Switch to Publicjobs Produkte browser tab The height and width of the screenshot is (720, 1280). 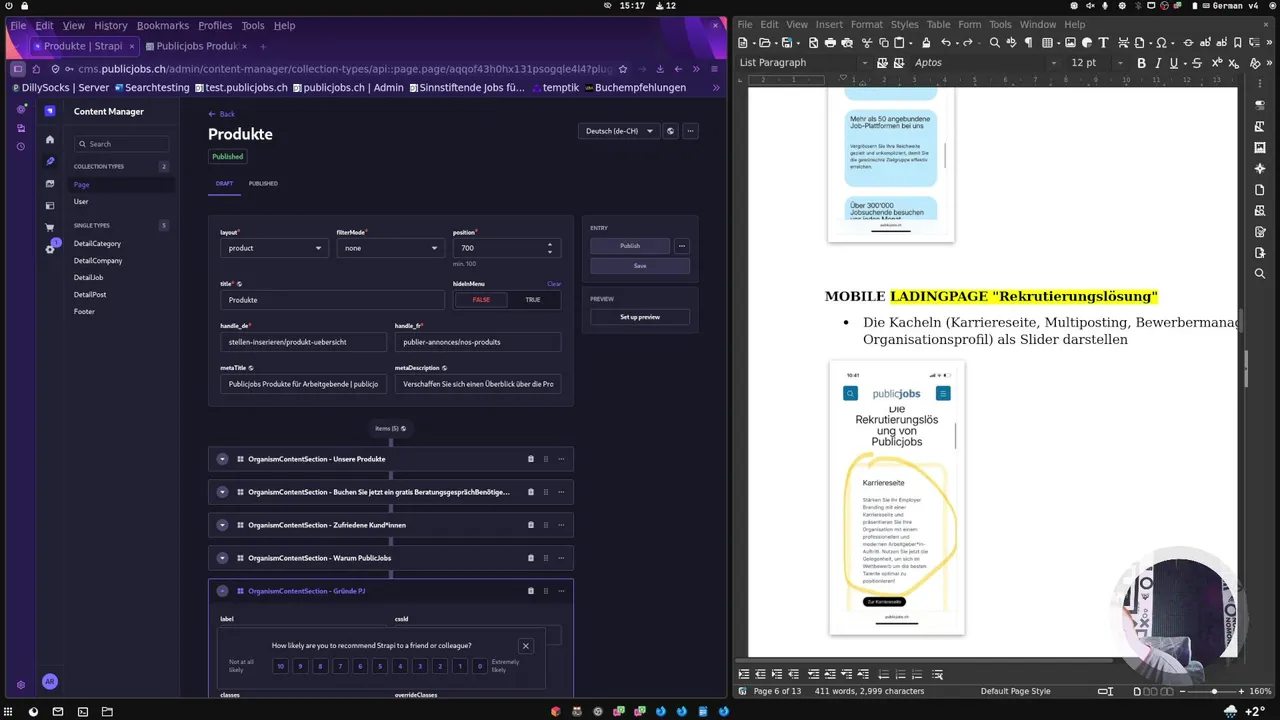(x=195, y=46)
